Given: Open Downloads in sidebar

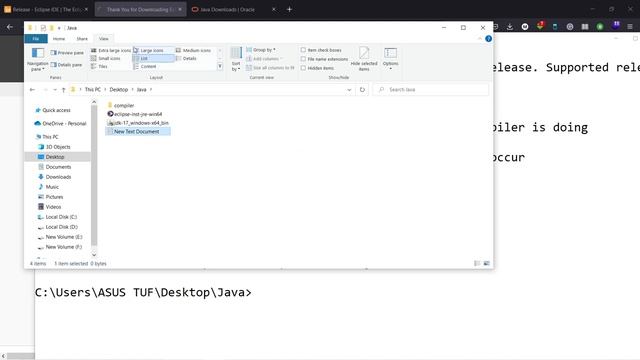Looking at the screenshot, I should [x=55, y=177].
